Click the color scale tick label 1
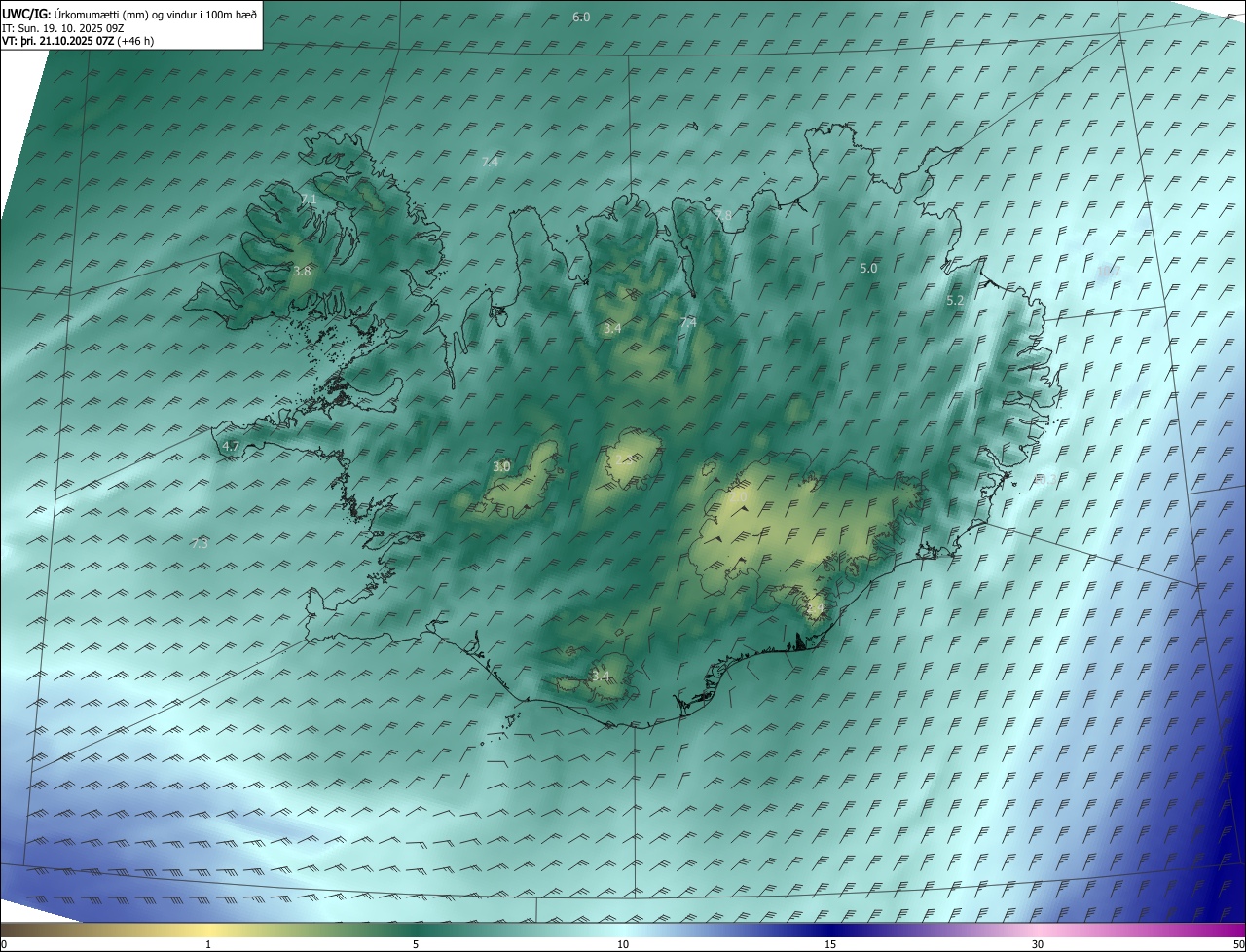The height and width of the screenshot is (952, 1246). (208, 944)
